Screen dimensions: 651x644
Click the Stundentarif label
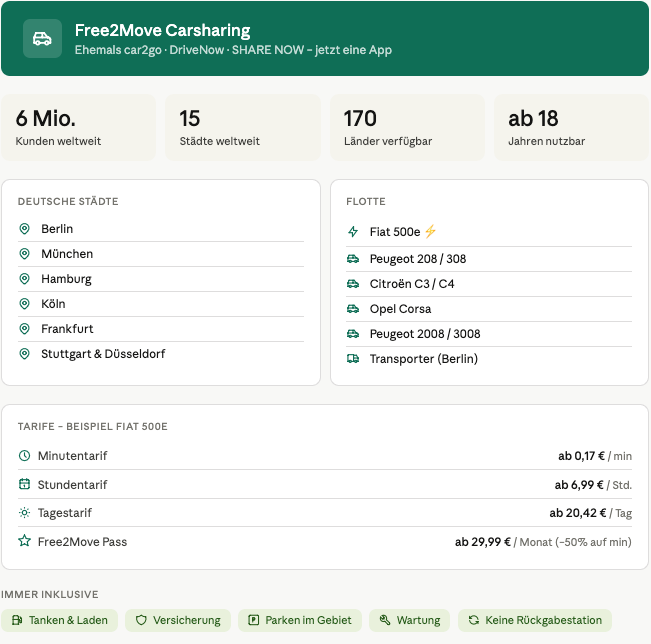72,485
